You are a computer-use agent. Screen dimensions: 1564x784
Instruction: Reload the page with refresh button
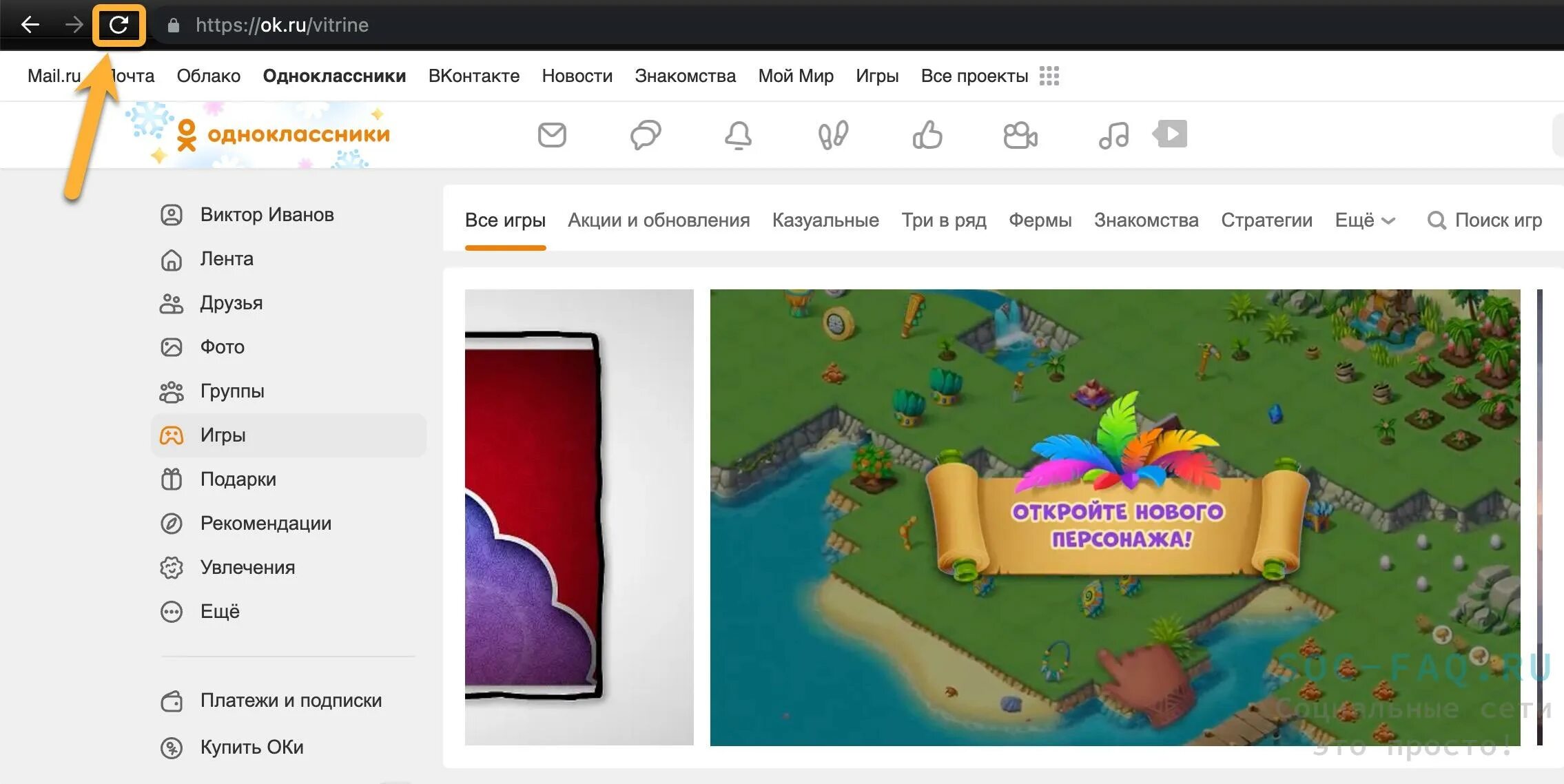[x=119, y=25]
